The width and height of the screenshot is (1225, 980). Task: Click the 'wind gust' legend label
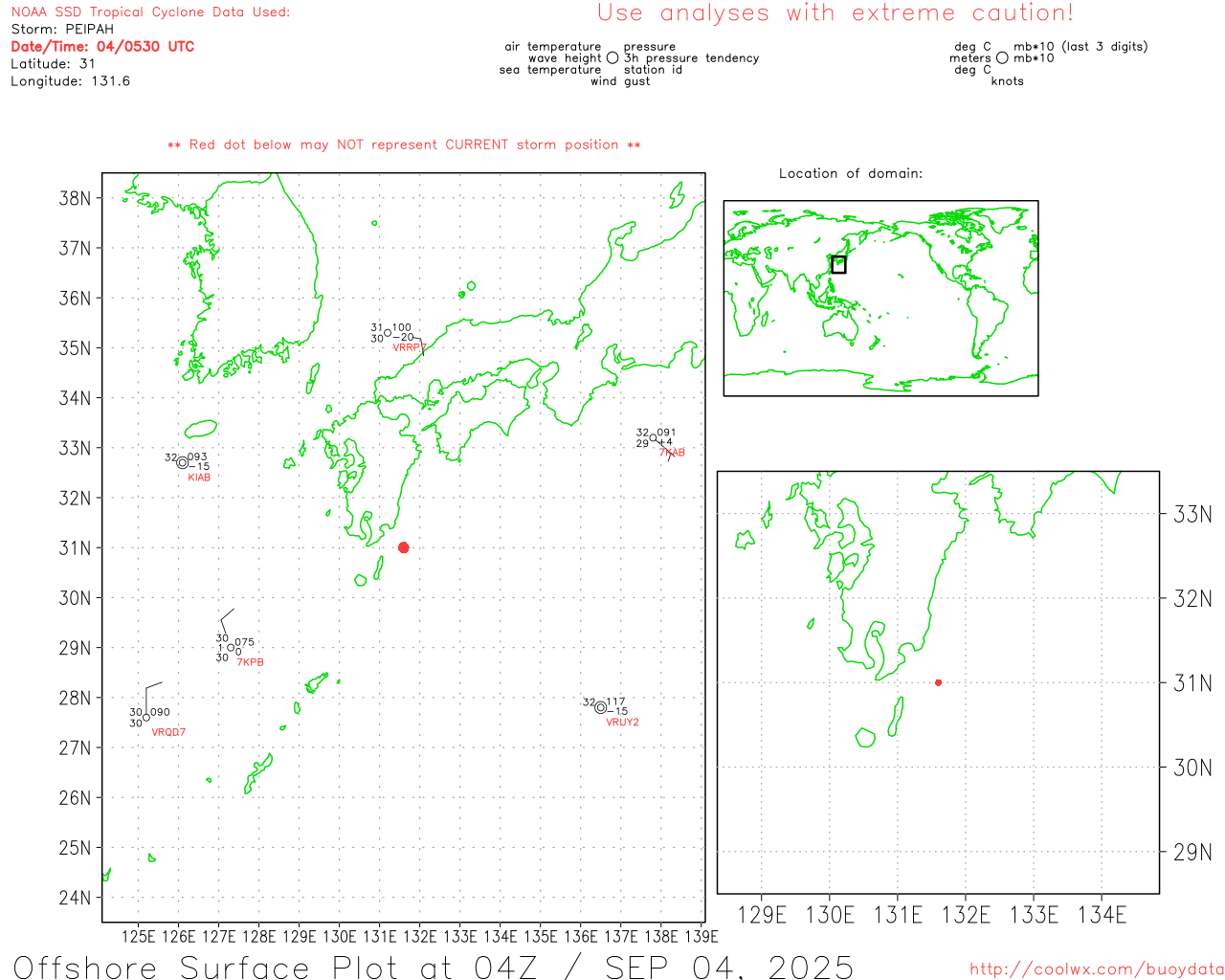(x=620, y=81)
